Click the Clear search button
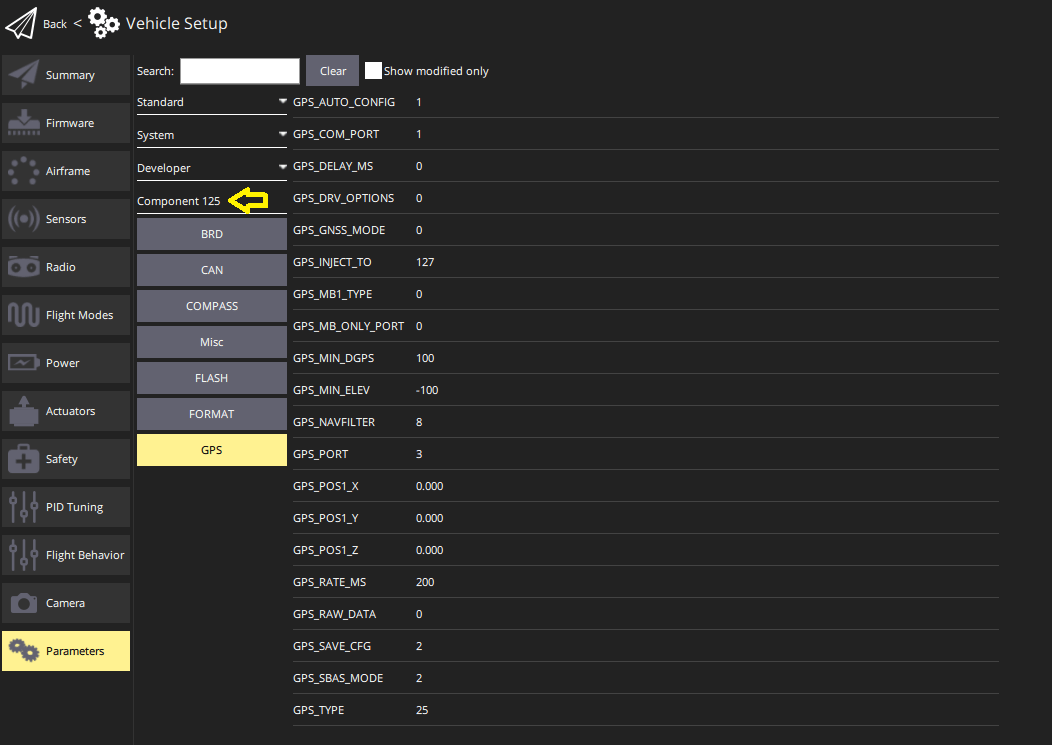The image size is (1052, 745). [332, 70]
